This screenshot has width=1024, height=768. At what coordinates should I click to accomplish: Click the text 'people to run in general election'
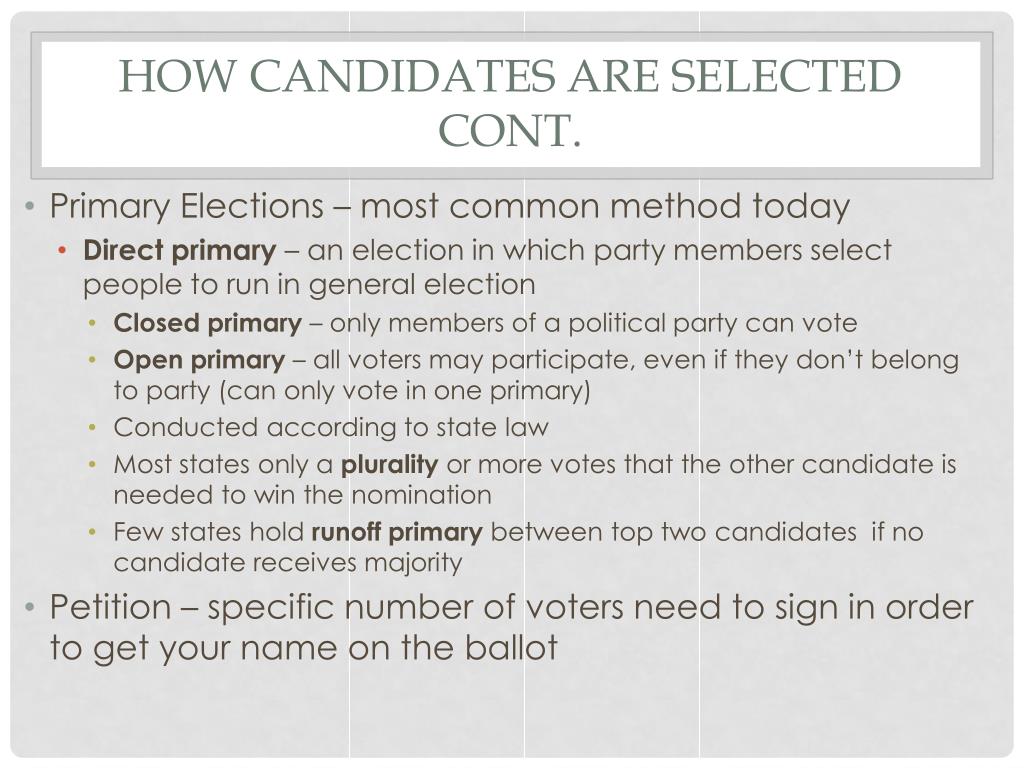point(309,285)
